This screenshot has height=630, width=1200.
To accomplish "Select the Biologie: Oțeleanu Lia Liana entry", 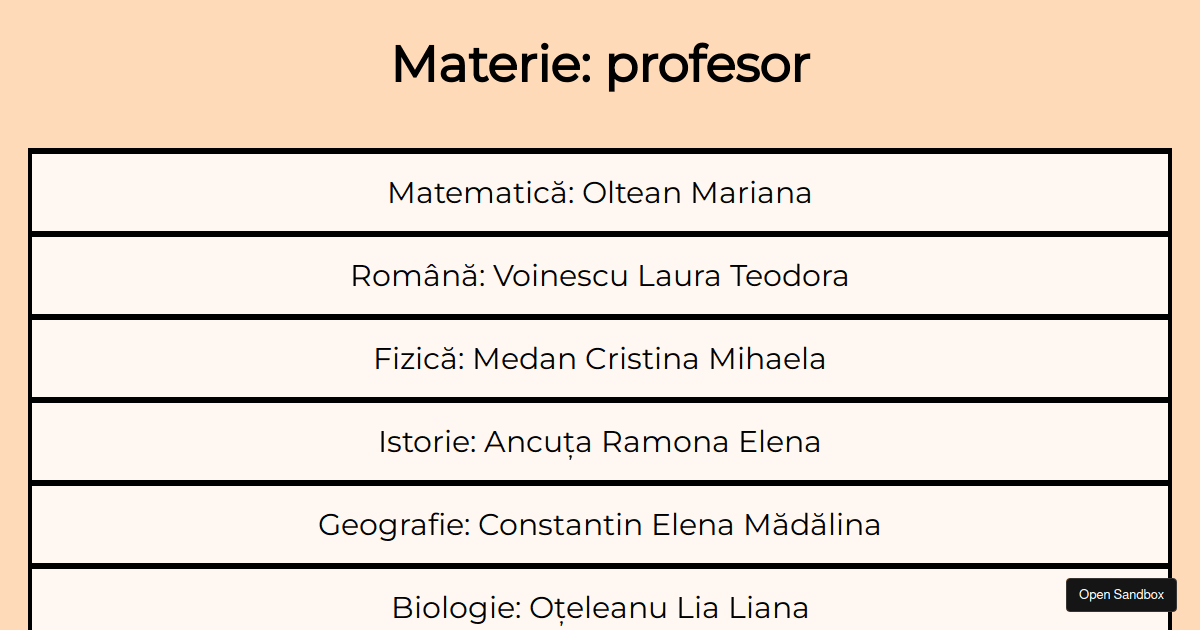I will [x=600, y=606].
